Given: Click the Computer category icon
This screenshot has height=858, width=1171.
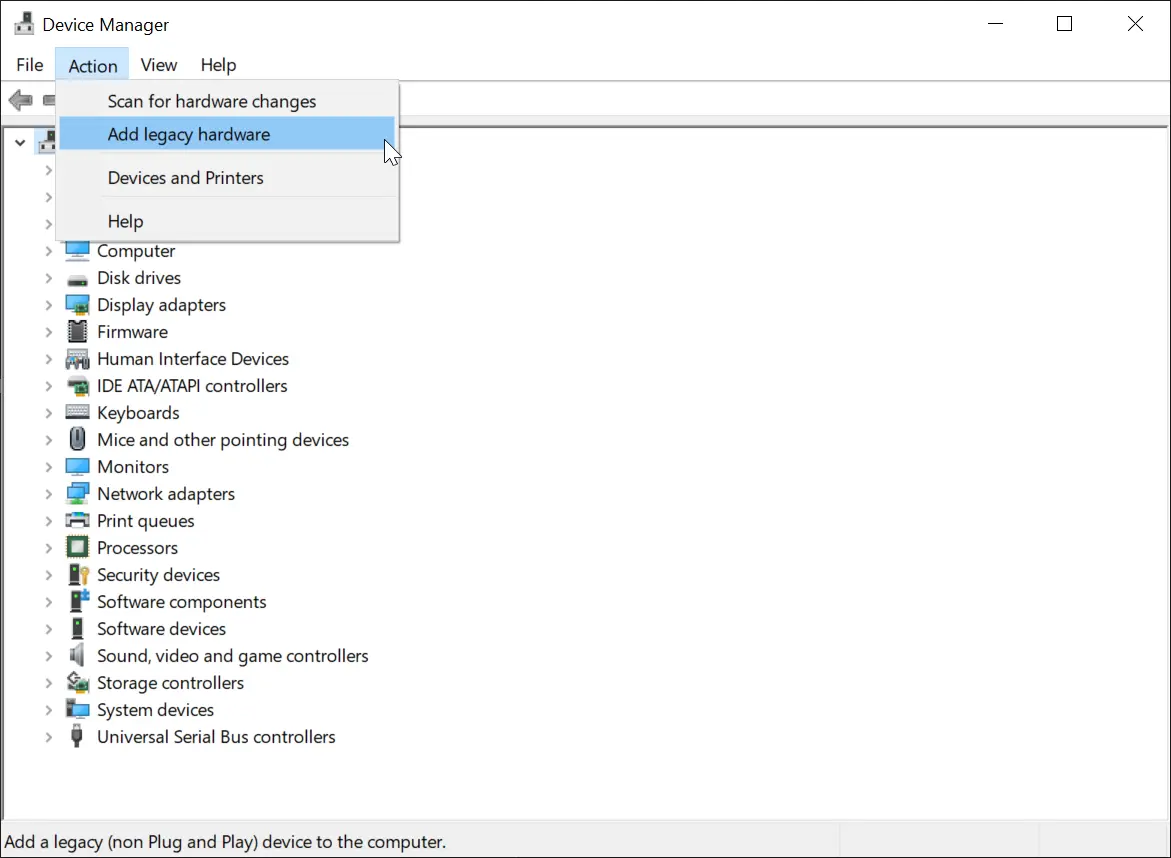Looking at the screenshot, I should [x=77, y=251].
